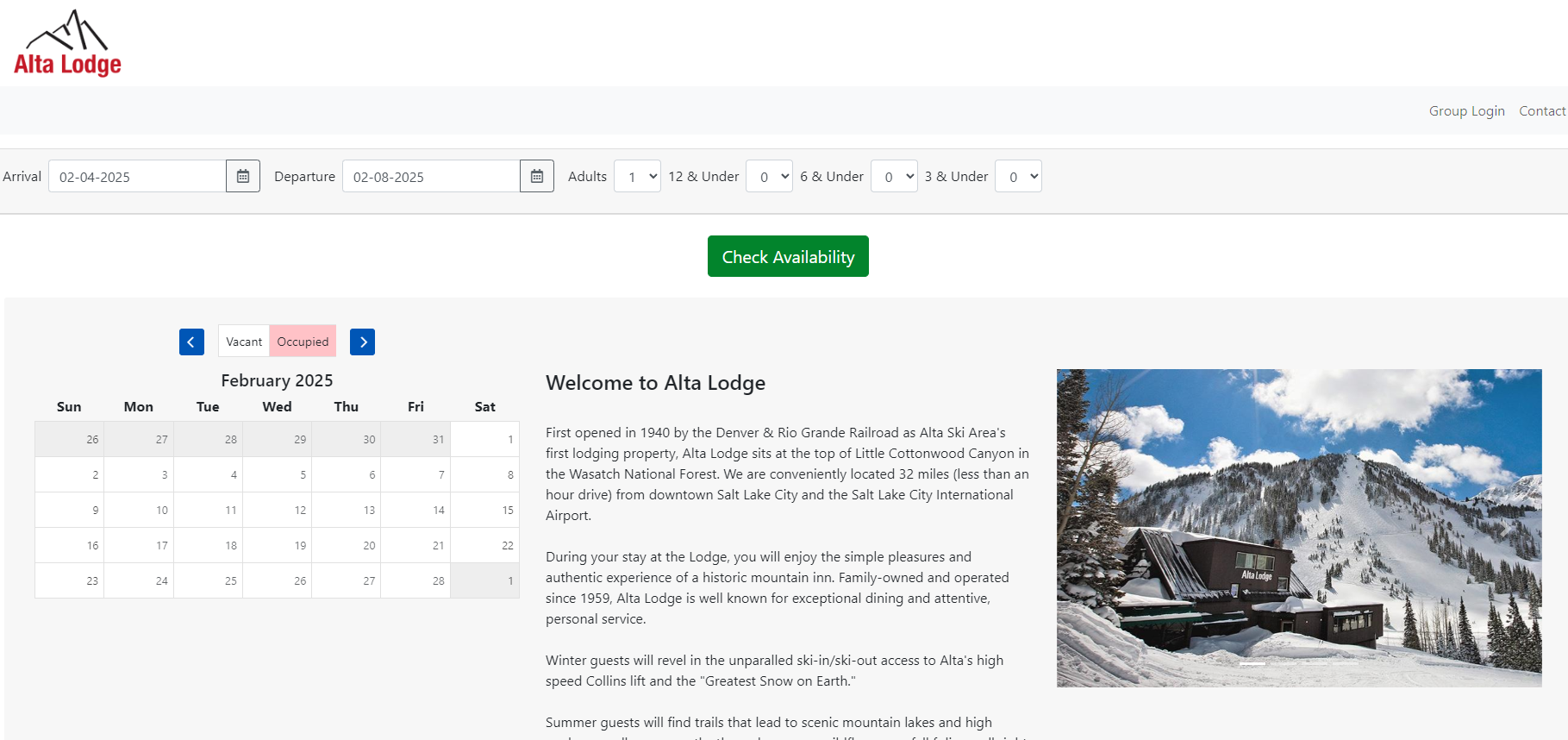1568x740 pixels.
Task: Expand the 3 & Under dropdown
Action: coord(1018,177)
